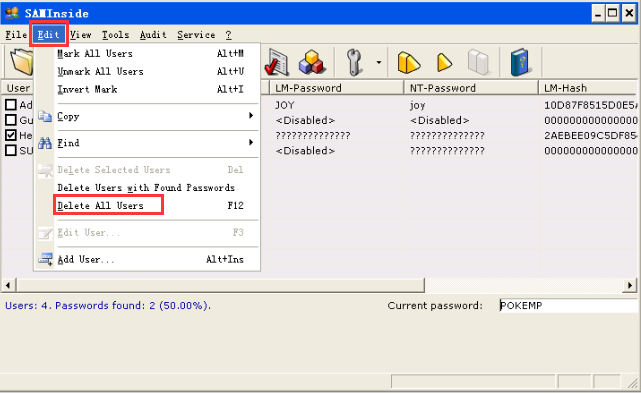
Task: Sort by the LM-Hash column header
Action: (588, 88)
